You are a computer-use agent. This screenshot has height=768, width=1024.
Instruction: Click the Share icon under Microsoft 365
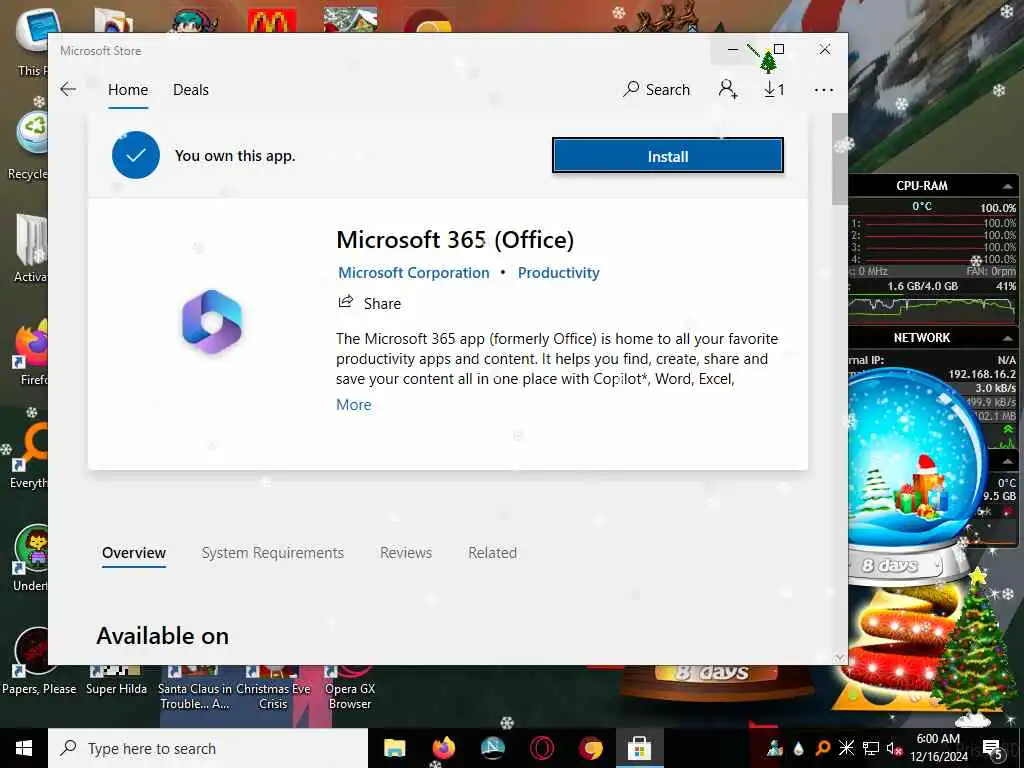[345, 302]
